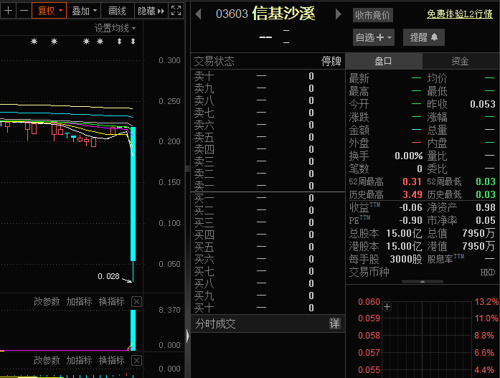
Task: Click 总股本 value 15.00亿
Action: [404, 233]
